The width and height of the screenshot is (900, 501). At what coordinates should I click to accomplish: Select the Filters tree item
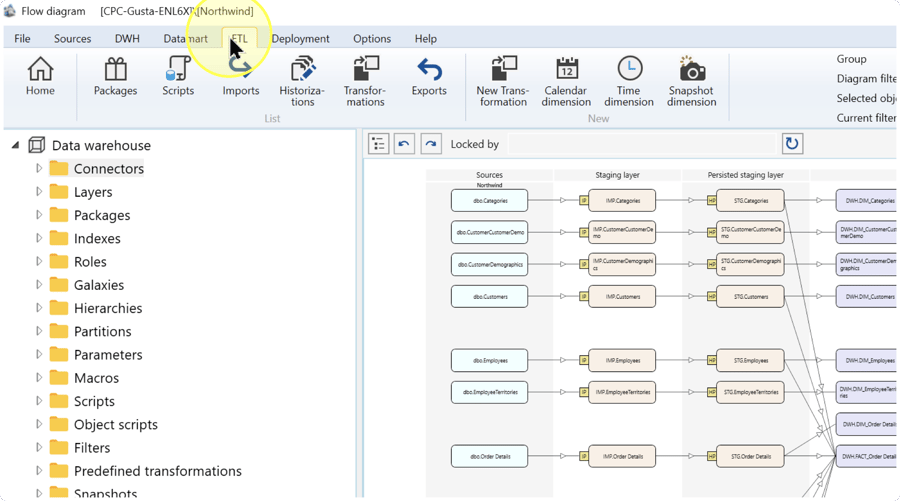[92, 448]
